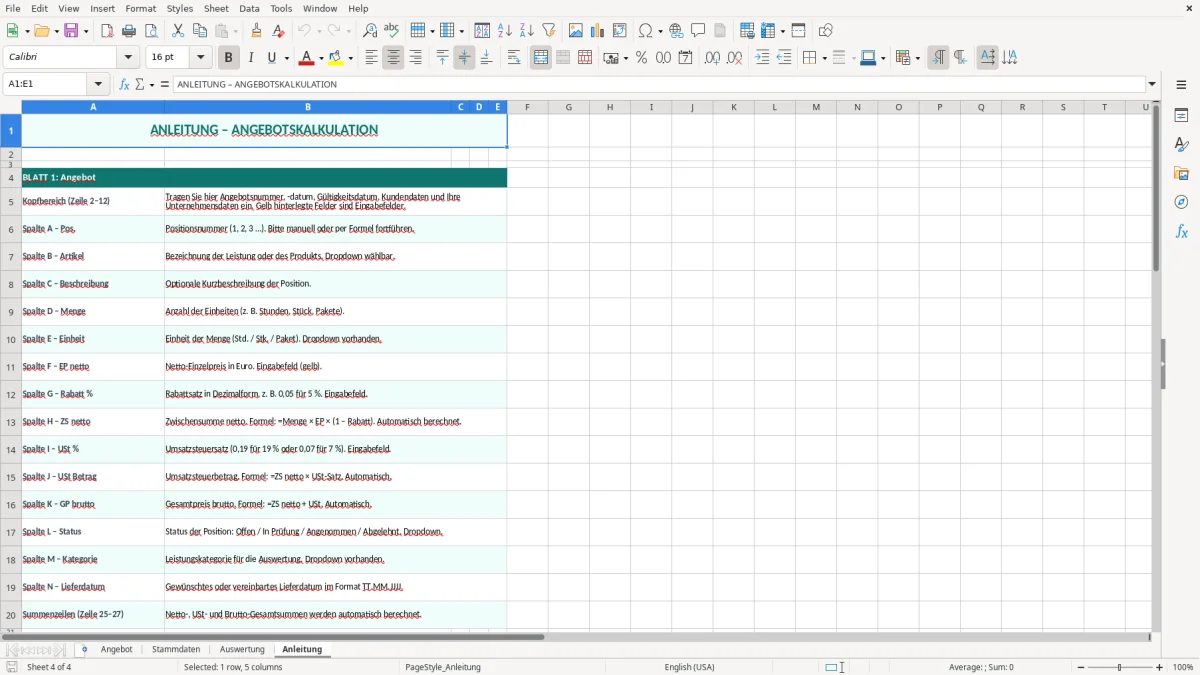This screenshot has height=675, width=1200.
Task: Toggle bold formatting
Action: 229,58
